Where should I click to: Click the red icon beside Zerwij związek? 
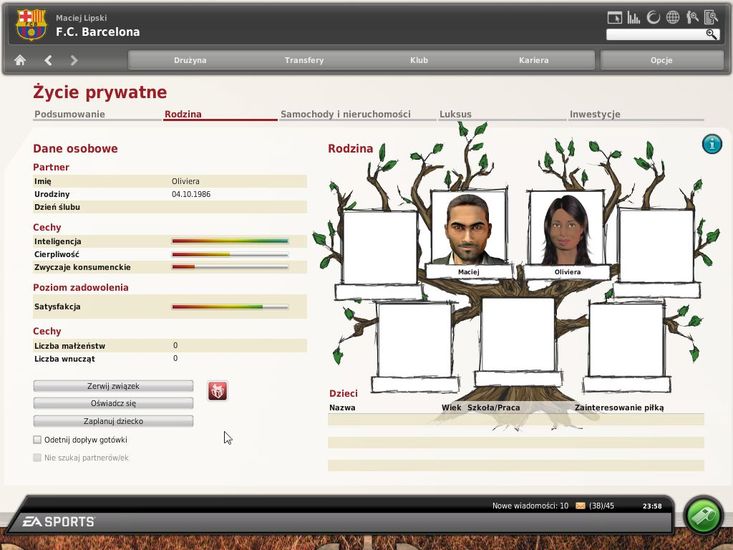(217, 391)
